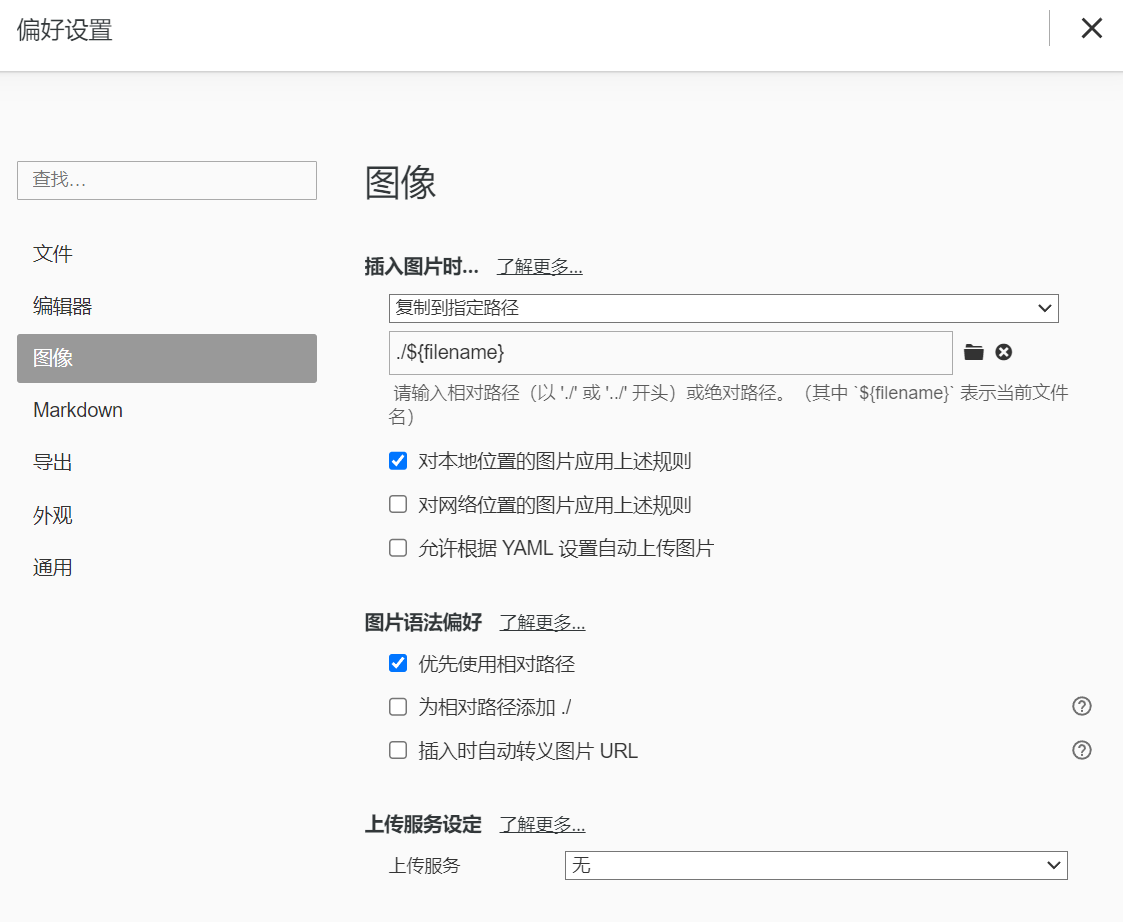This screenshot has height=922, width=1123.
Task: Check the 为相对路径添加 ./ option
Action: (x=398, y=707)
